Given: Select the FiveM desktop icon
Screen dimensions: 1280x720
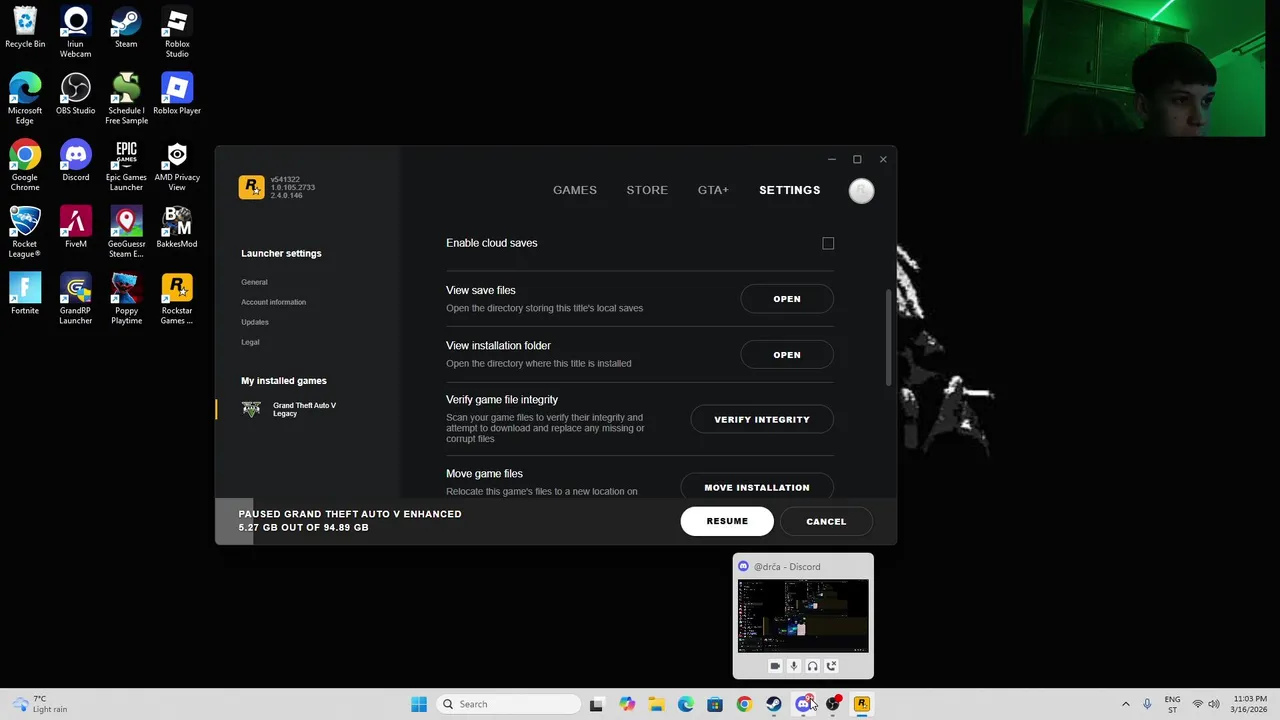Looking at the screenshot, I should [75, 228].
